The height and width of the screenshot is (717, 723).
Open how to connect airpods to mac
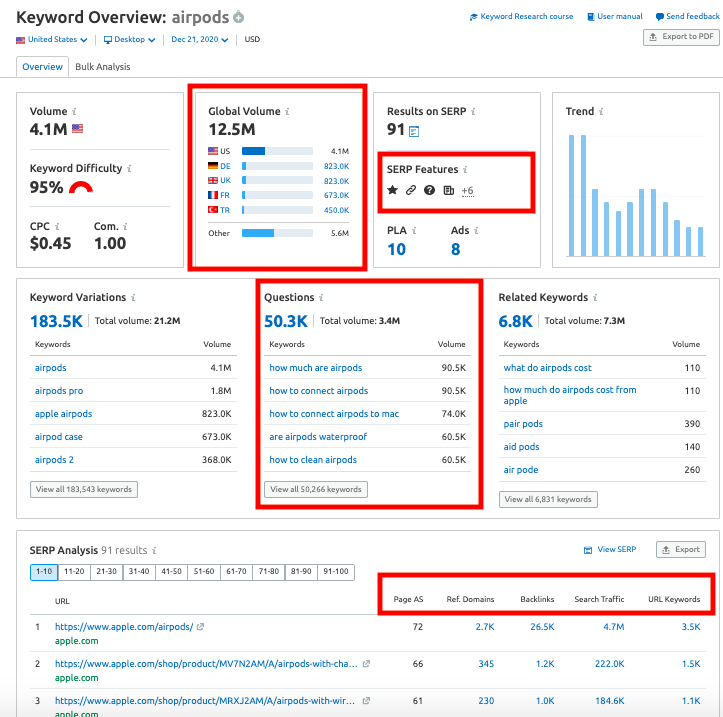click(x=334, y=414)
